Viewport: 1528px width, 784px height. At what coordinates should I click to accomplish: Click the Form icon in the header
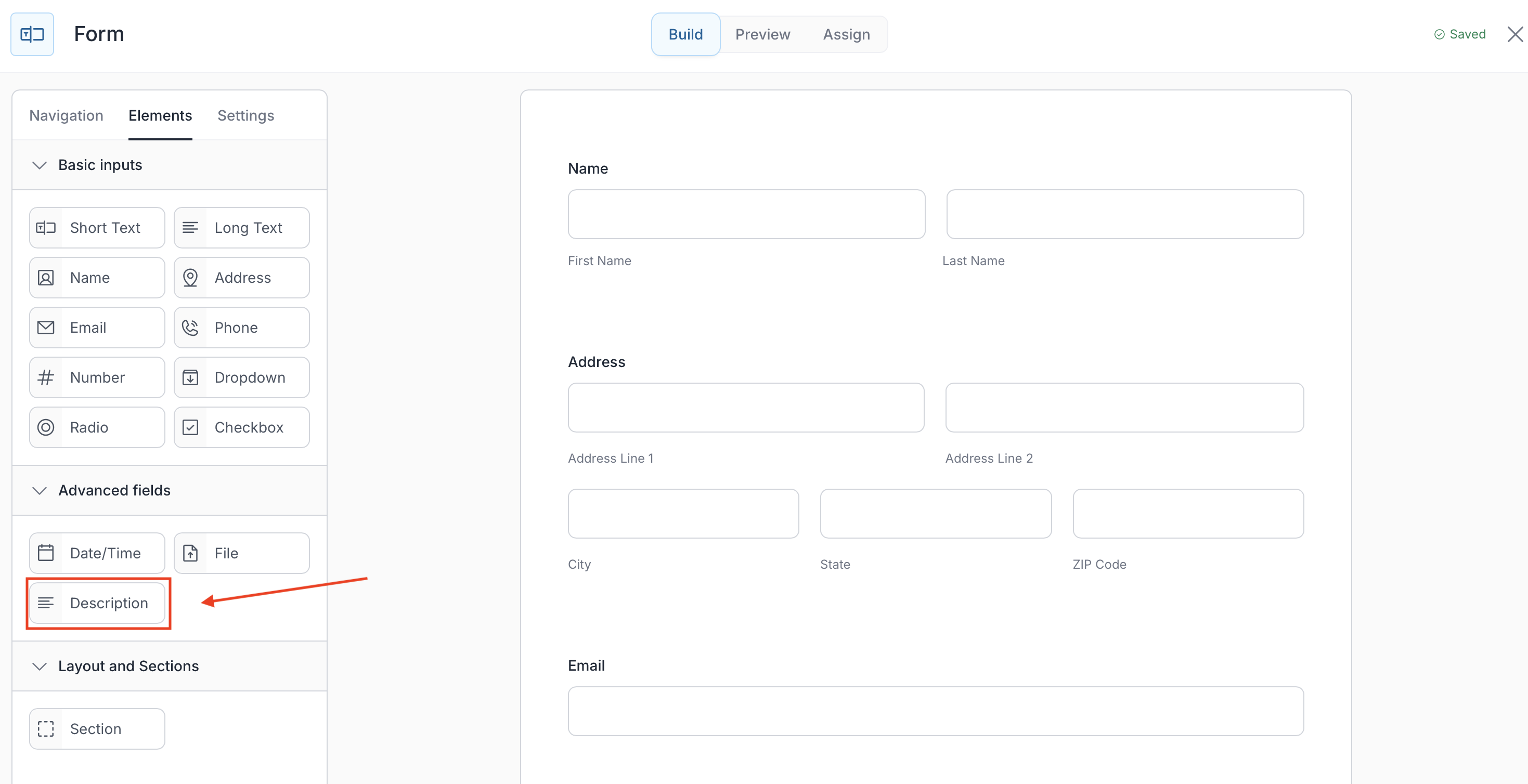point(32,34)
